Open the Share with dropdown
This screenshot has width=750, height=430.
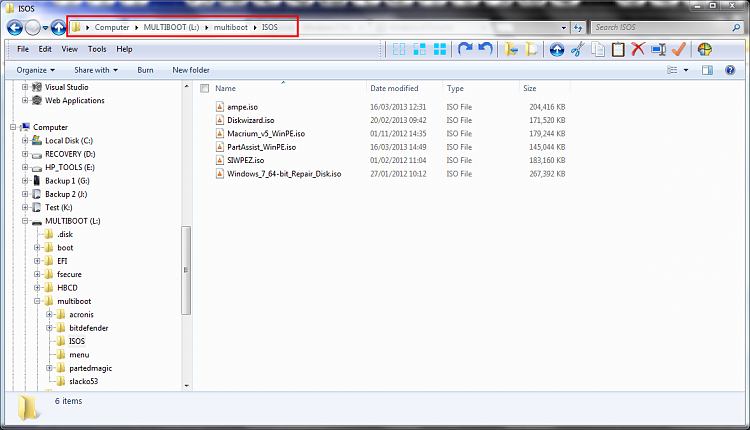pos(96,70)
